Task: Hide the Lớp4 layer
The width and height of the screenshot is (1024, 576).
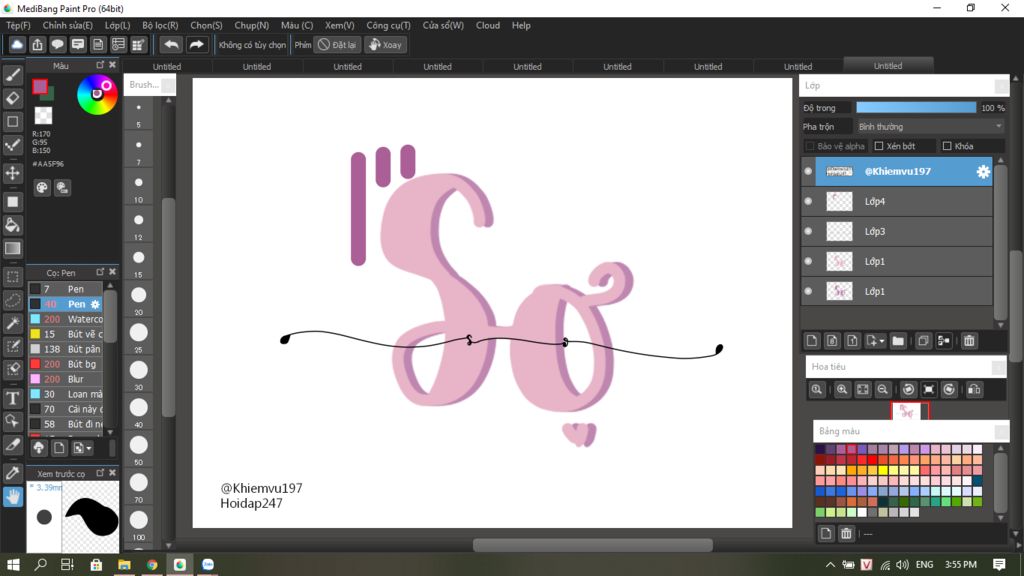Action: point(808,201)
